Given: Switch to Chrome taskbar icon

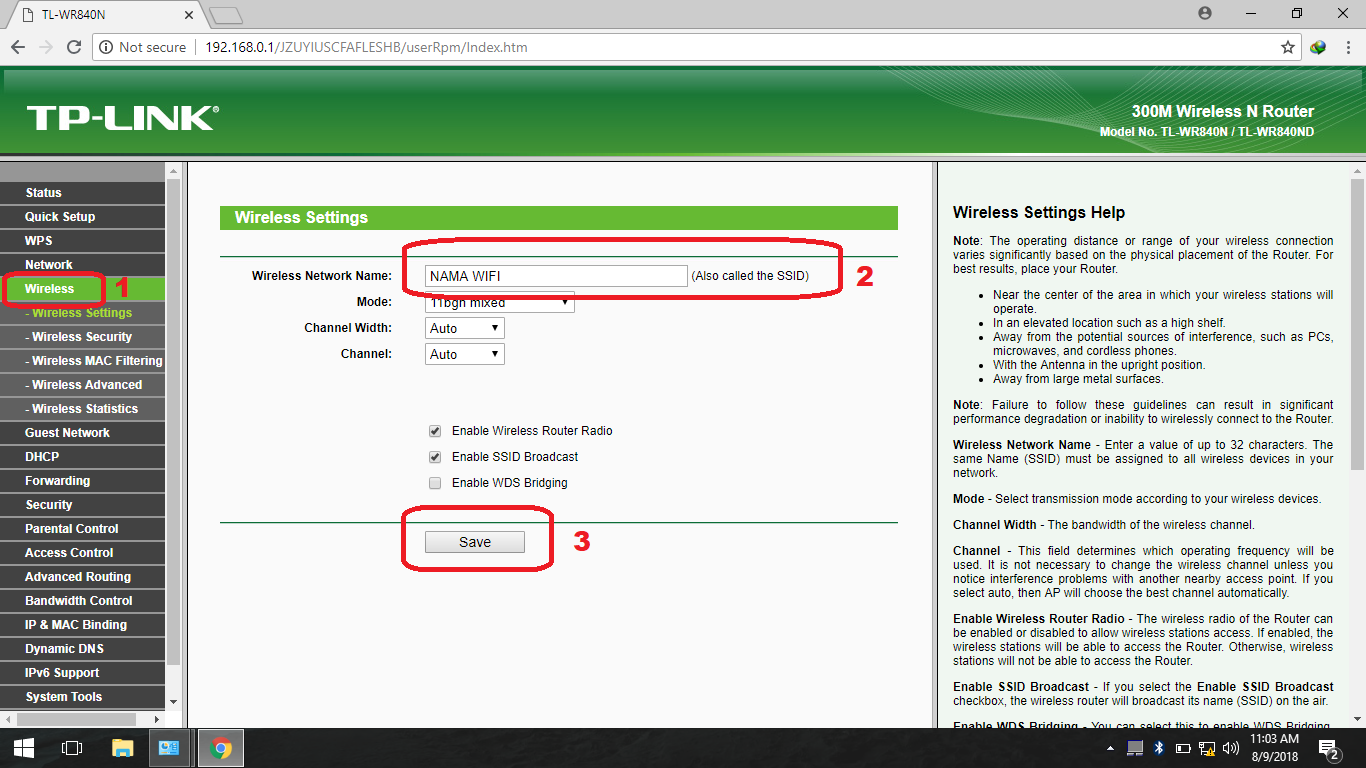Looking at the screenshot, I should (221, 748).
